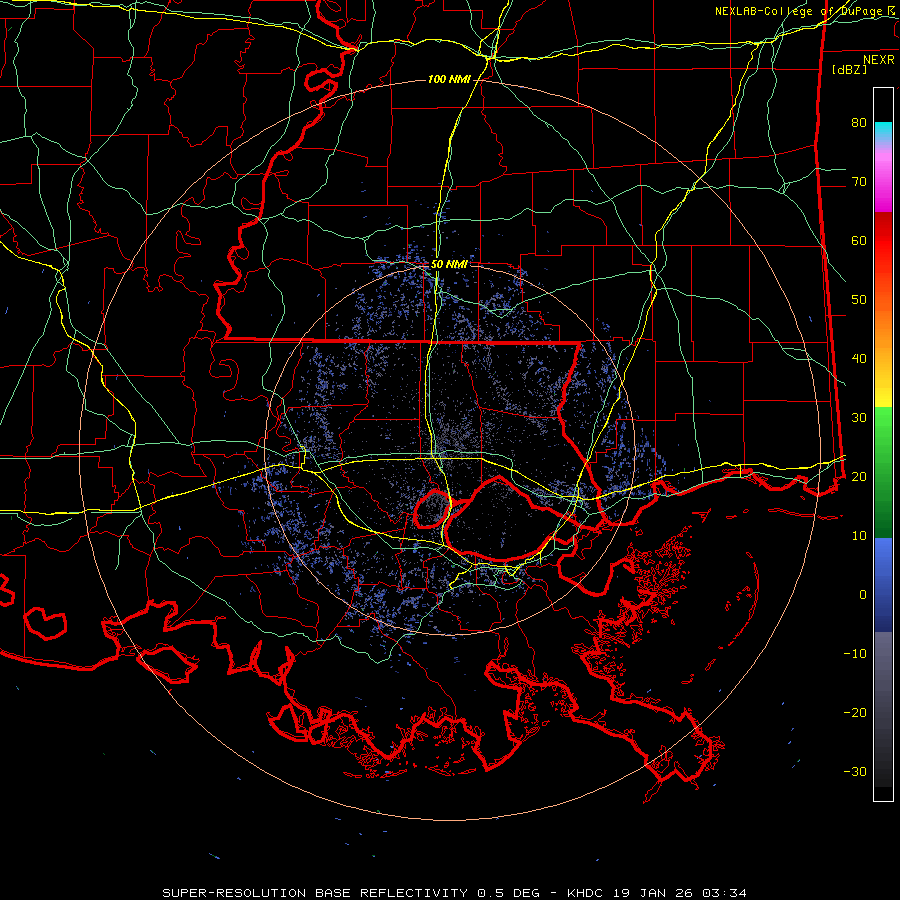900x900 pixels.
Task: Click SUPER-RESOLUTION BASE REFLECTIVITY caption text
Action: pos(315,893)
